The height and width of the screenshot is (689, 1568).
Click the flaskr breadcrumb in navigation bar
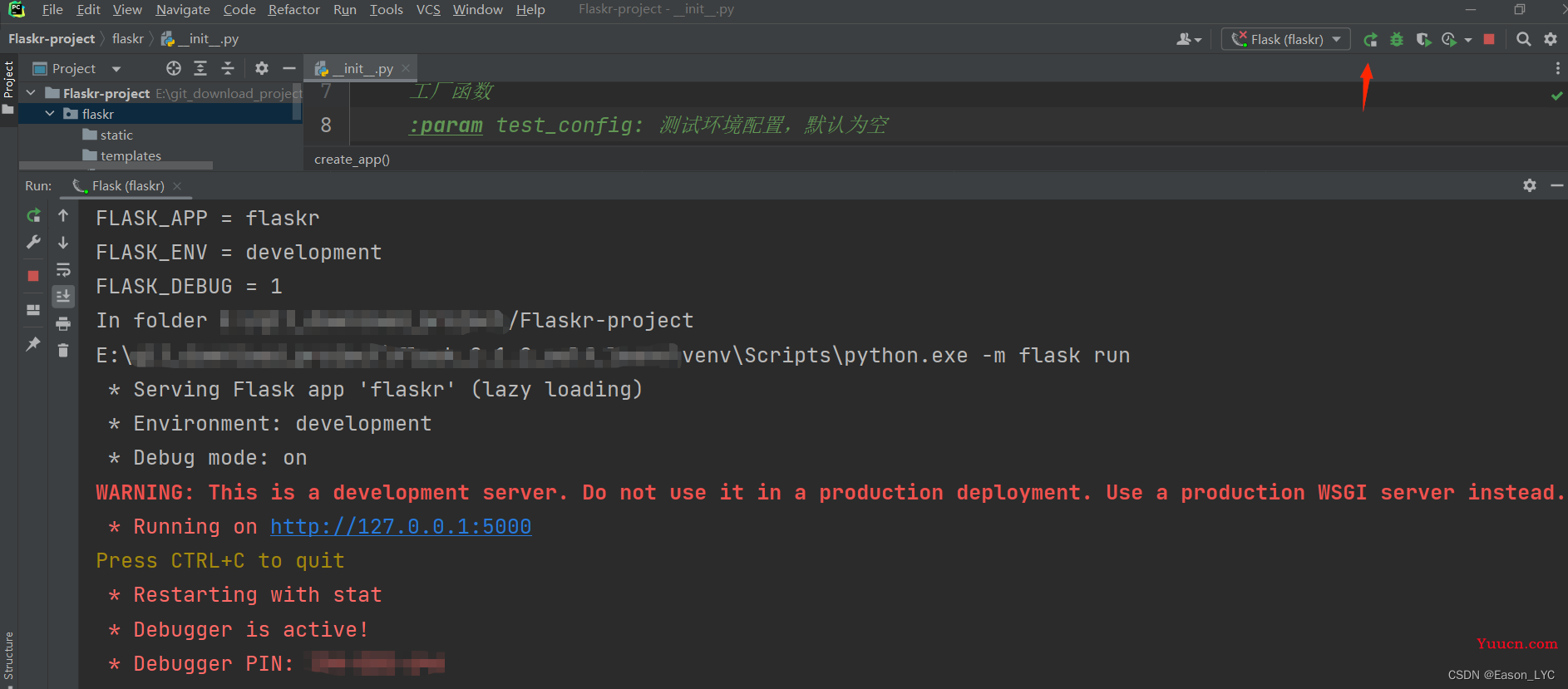coord(128,39)
